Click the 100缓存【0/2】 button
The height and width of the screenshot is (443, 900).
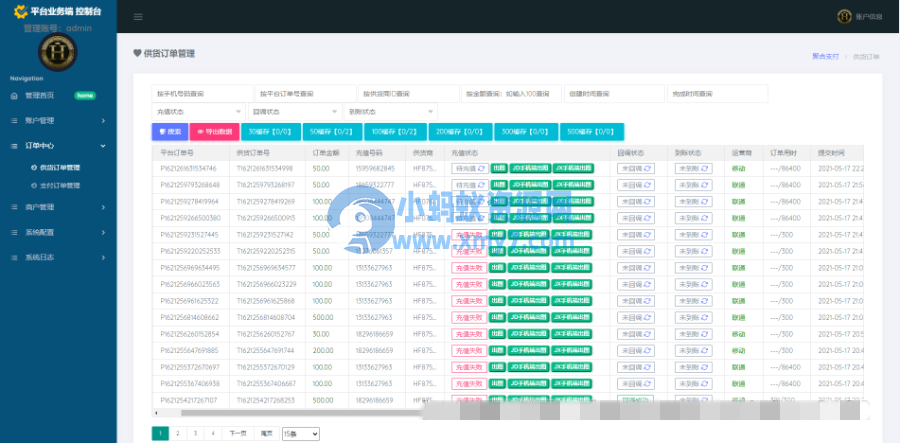[395, 131]
